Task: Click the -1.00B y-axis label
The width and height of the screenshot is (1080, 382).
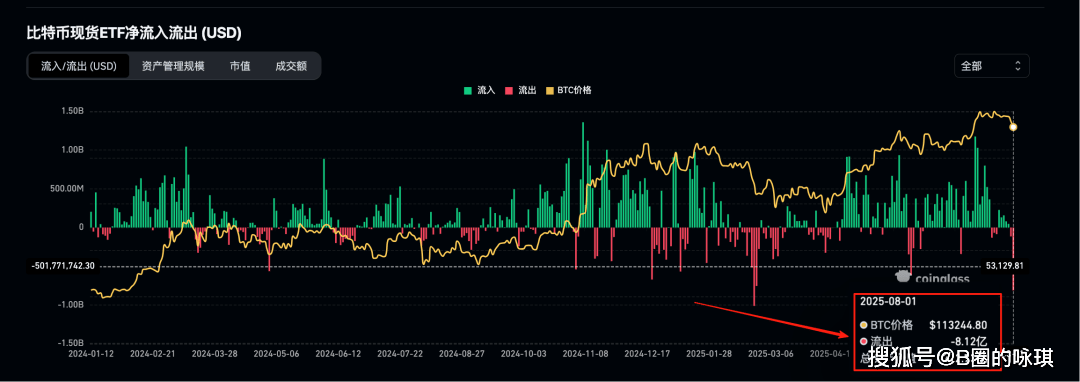Action: (70, 304)
